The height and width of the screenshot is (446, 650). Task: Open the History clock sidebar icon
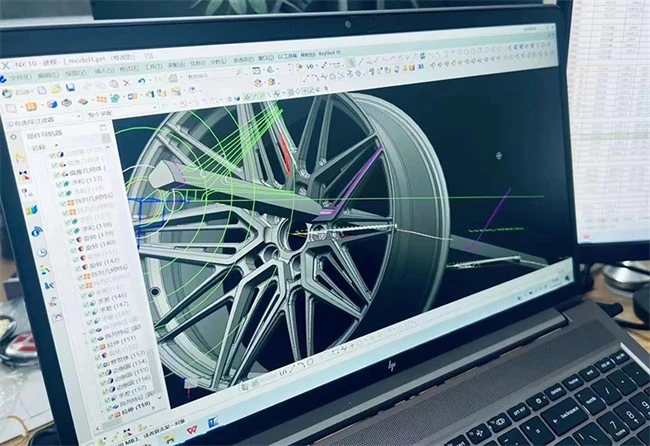click(41, 252)
